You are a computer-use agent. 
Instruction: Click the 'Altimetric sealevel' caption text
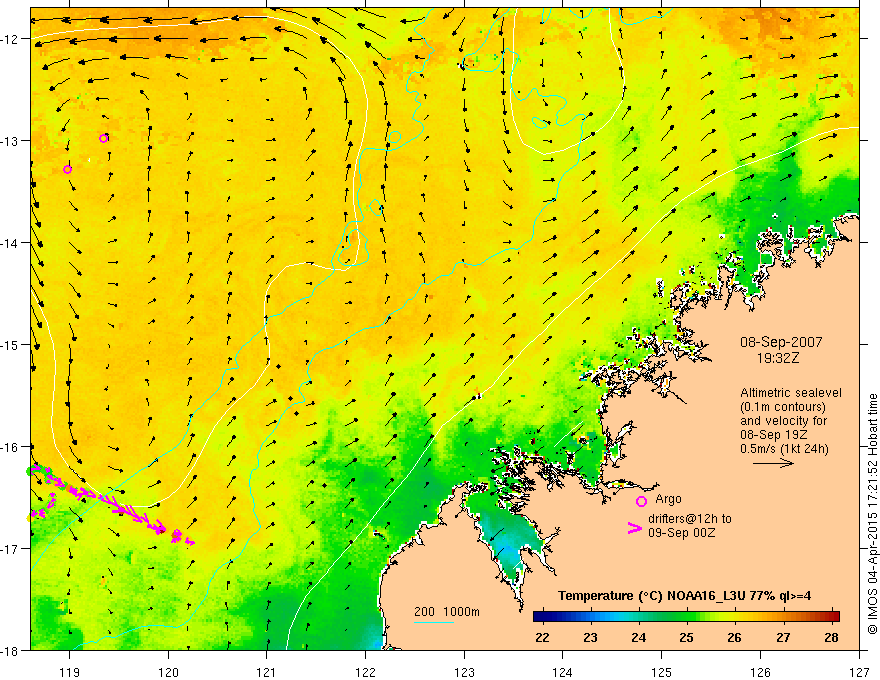[791, 393]
